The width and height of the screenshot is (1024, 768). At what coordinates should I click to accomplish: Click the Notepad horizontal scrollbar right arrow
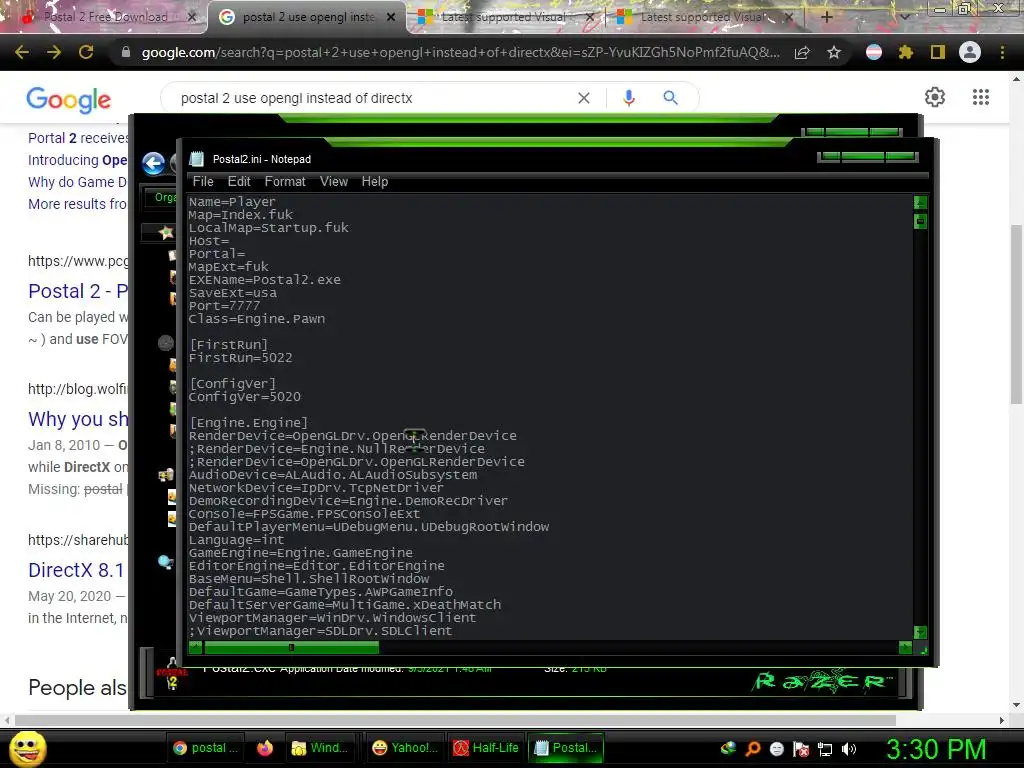(905, 647)
